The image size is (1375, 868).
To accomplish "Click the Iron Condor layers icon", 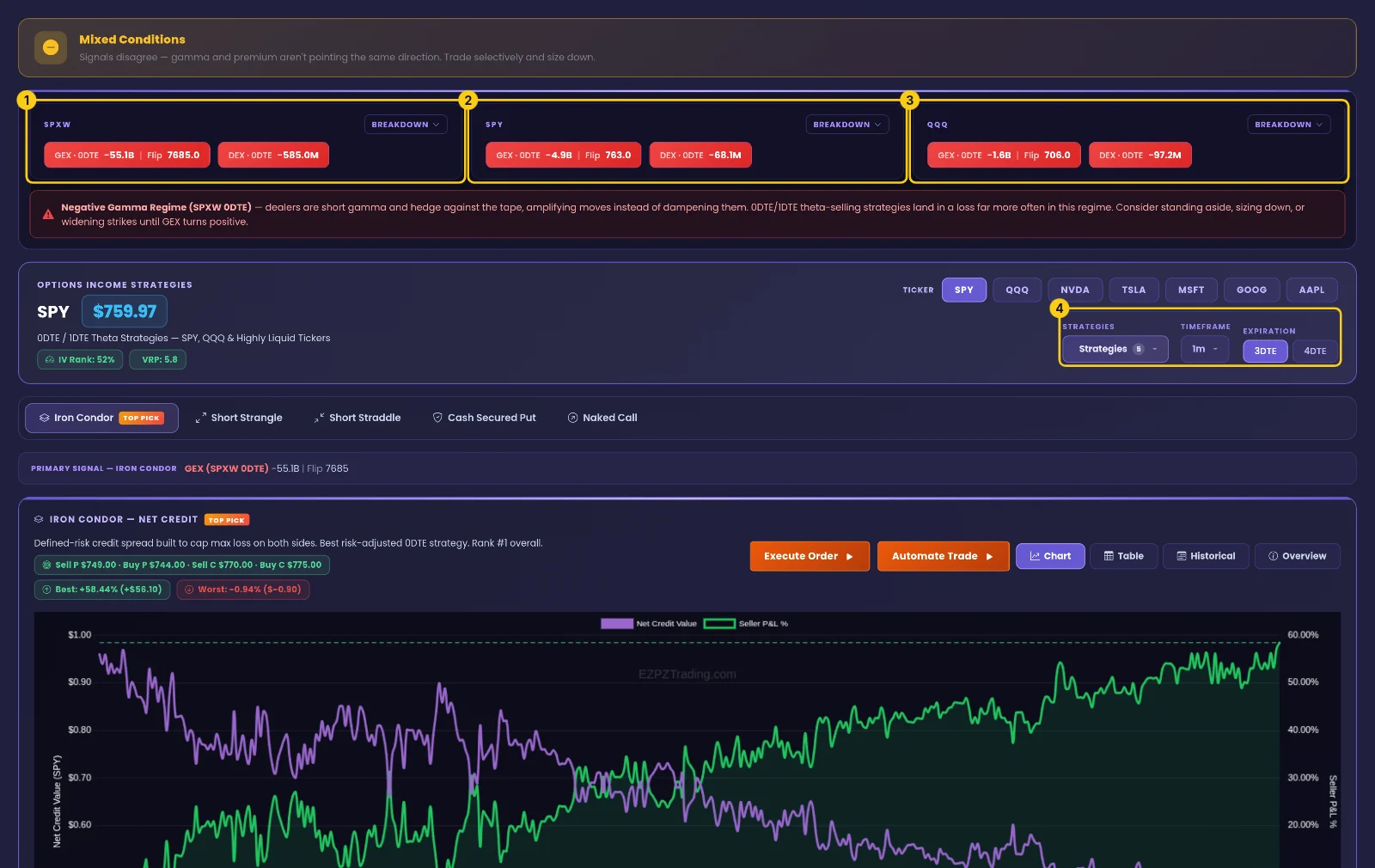I will pyautogui.click(x=44, y=418).
